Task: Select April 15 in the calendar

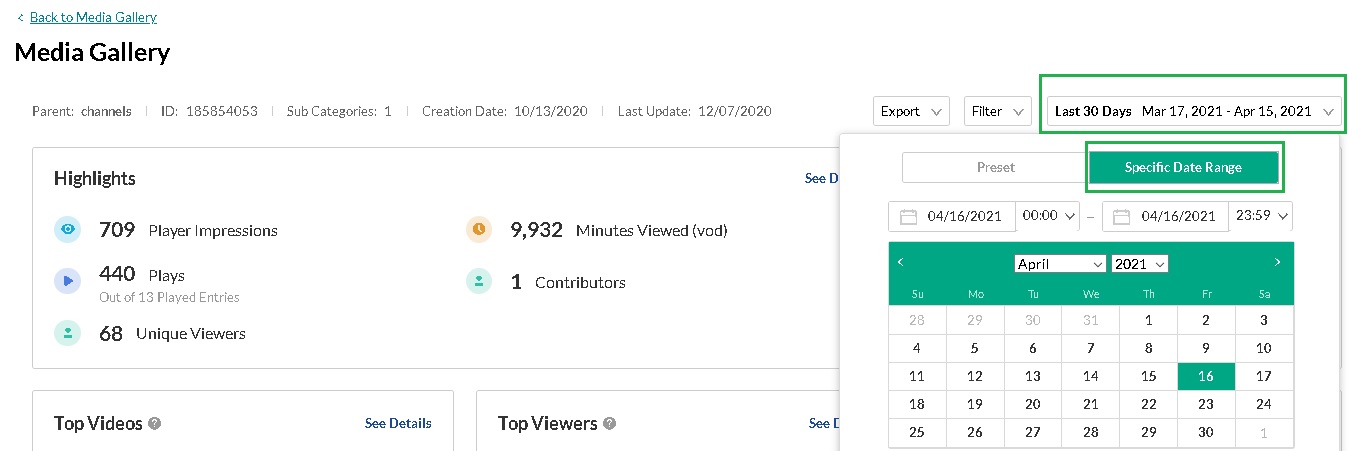Action: point(1148,376)
